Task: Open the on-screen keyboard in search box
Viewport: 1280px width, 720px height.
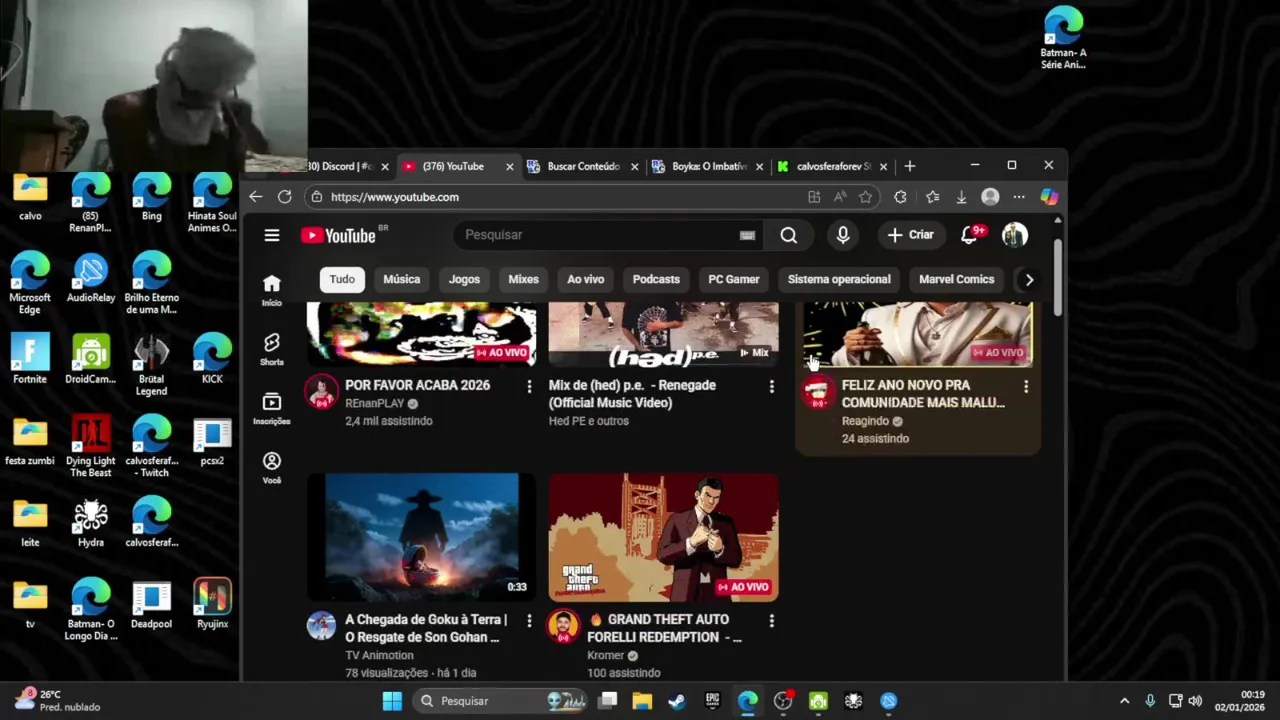Action: [747, 235]
